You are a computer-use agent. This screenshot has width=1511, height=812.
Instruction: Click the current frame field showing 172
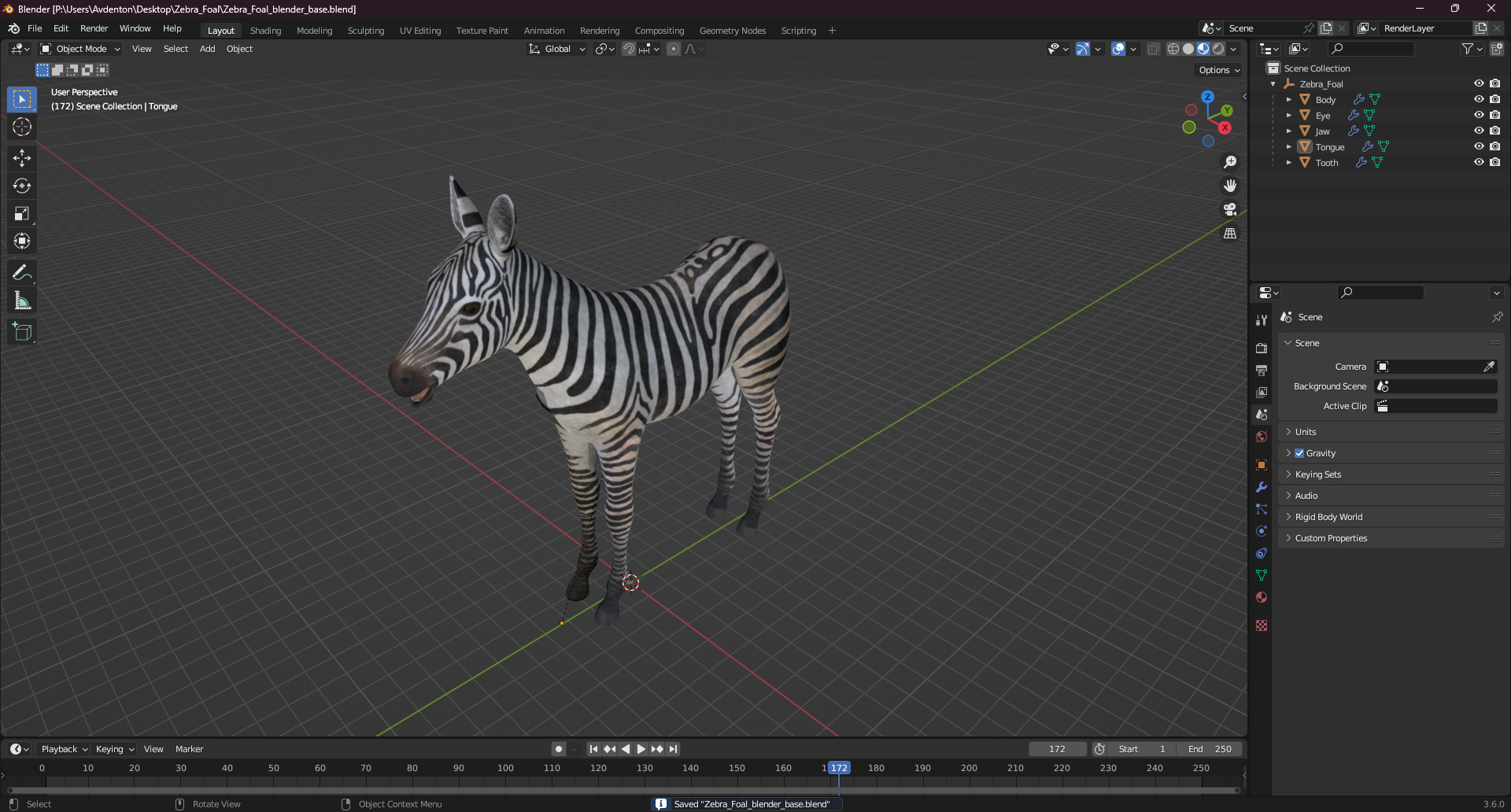pyautogui.click(x=1057, y=749)
